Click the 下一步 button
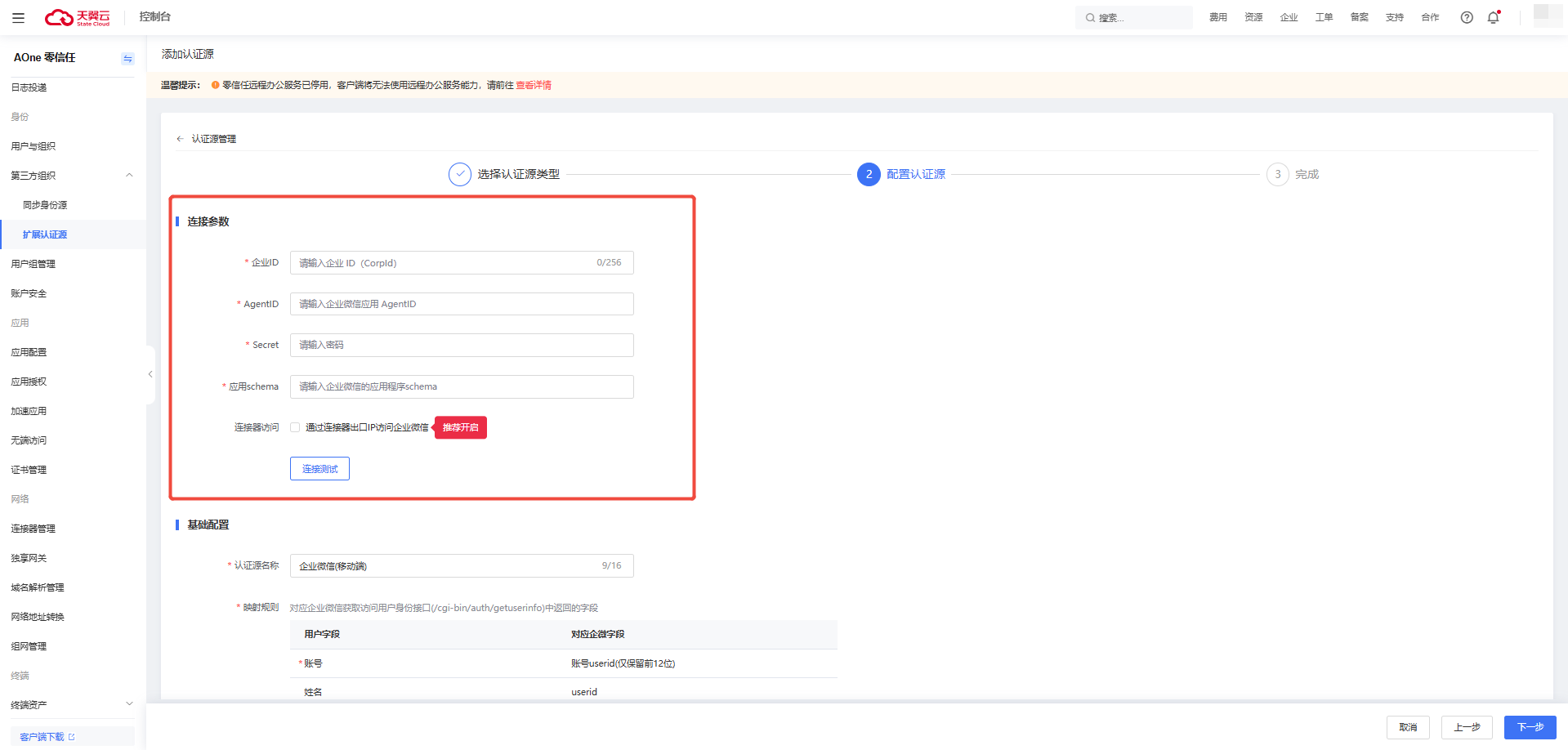Screen dimensions: 1568x750 point(1530,727)
